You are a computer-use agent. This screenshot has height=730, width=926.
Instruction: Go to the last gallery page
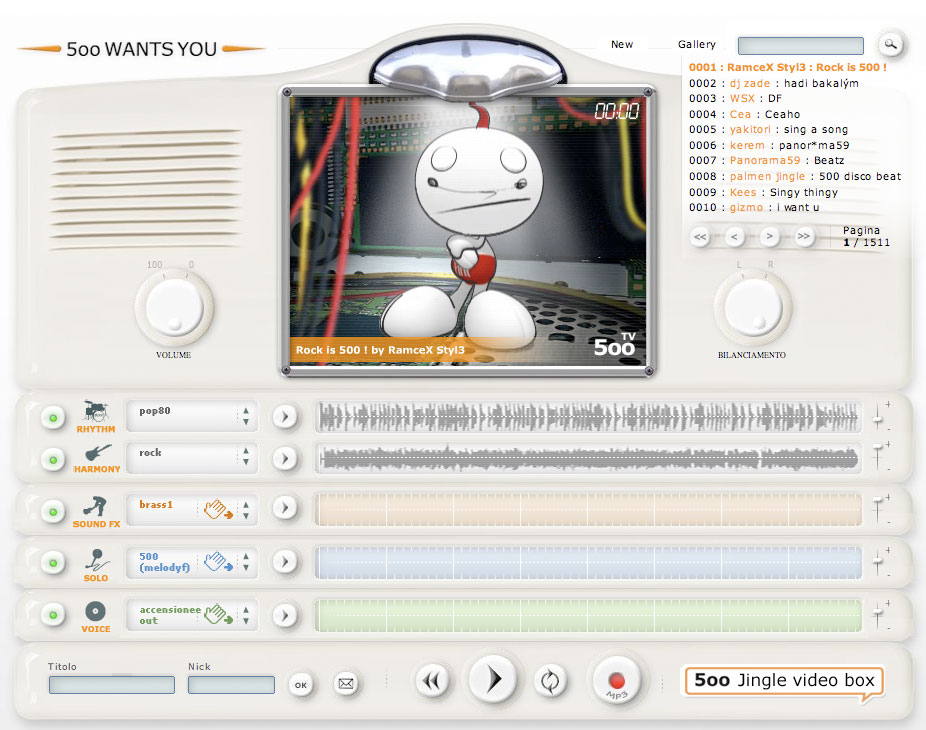coord(803,237)
